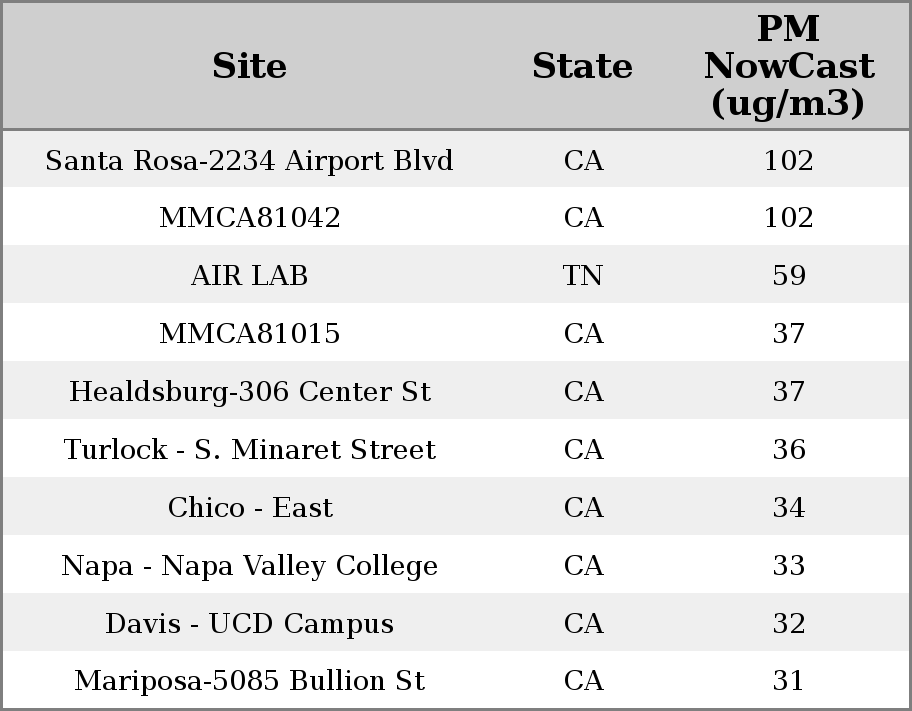Select the Davis - UCD Campus site
912x711 pixels.
click(249, 624)
